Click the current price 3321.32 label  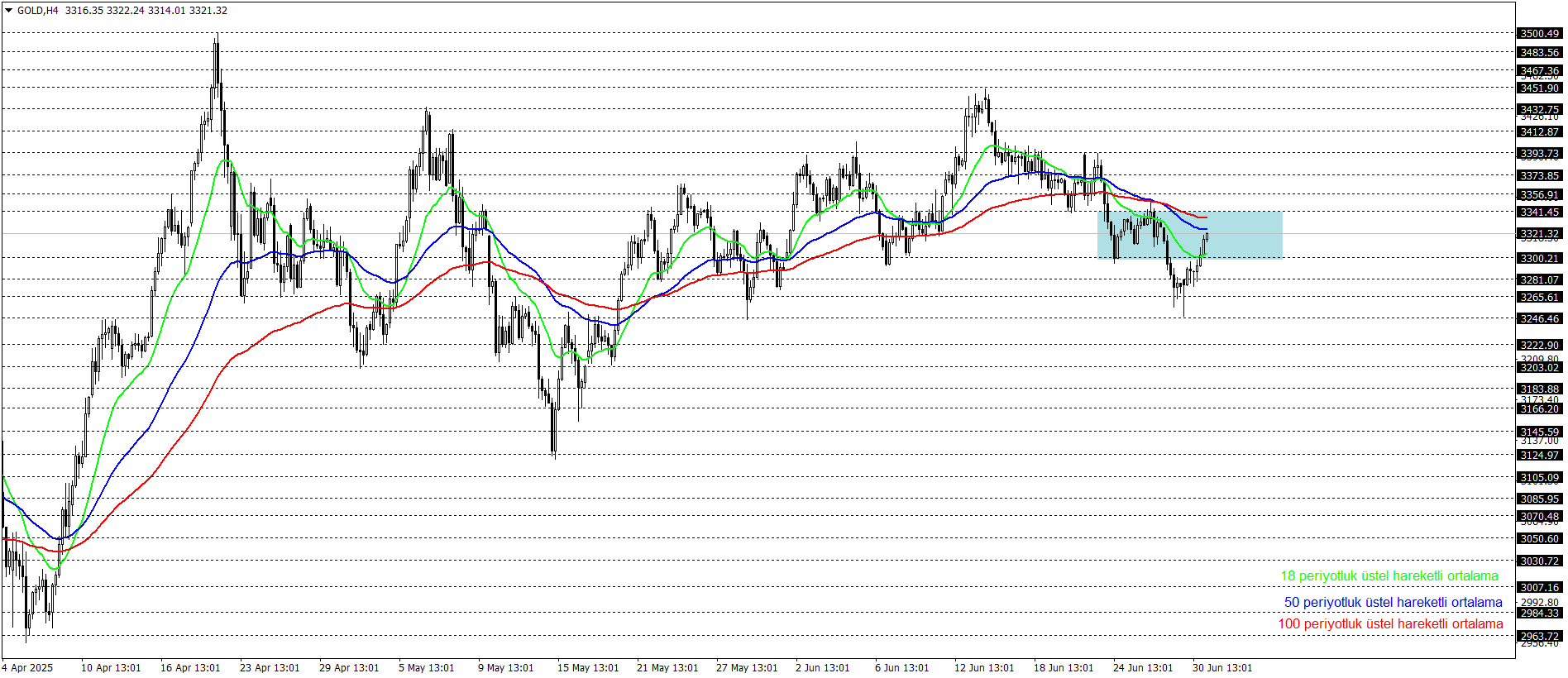click(1540, 234)
